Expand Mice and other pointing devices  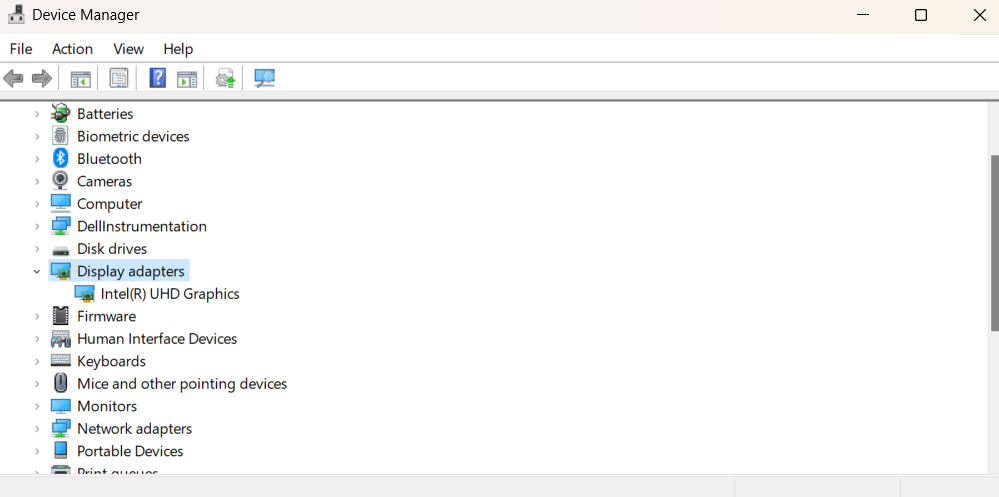pyautogui.click(x=37, y=384)
